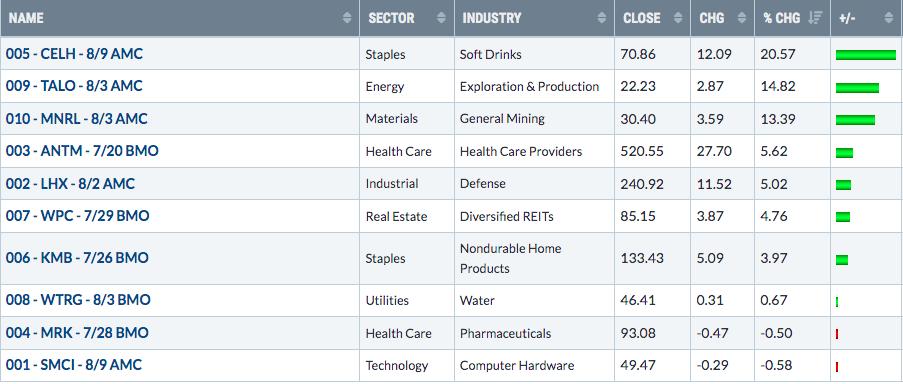Open 005 - CELH - 8/9 AMC link
Screen dimensions: 903x384
(x=74, y=54)
